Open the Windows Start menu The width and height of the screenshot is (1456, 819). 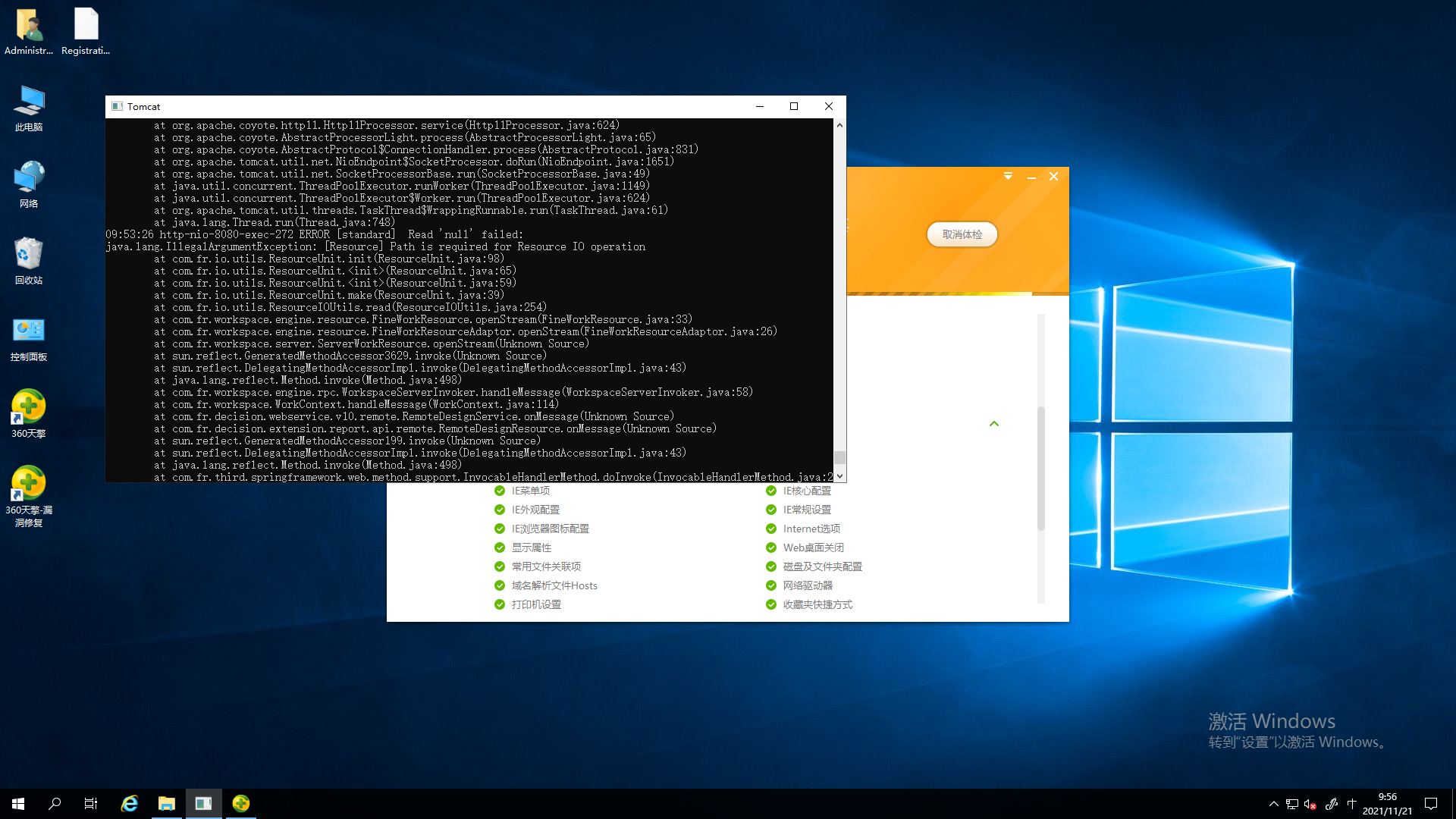pyautogui.click(x=18, y=803)
